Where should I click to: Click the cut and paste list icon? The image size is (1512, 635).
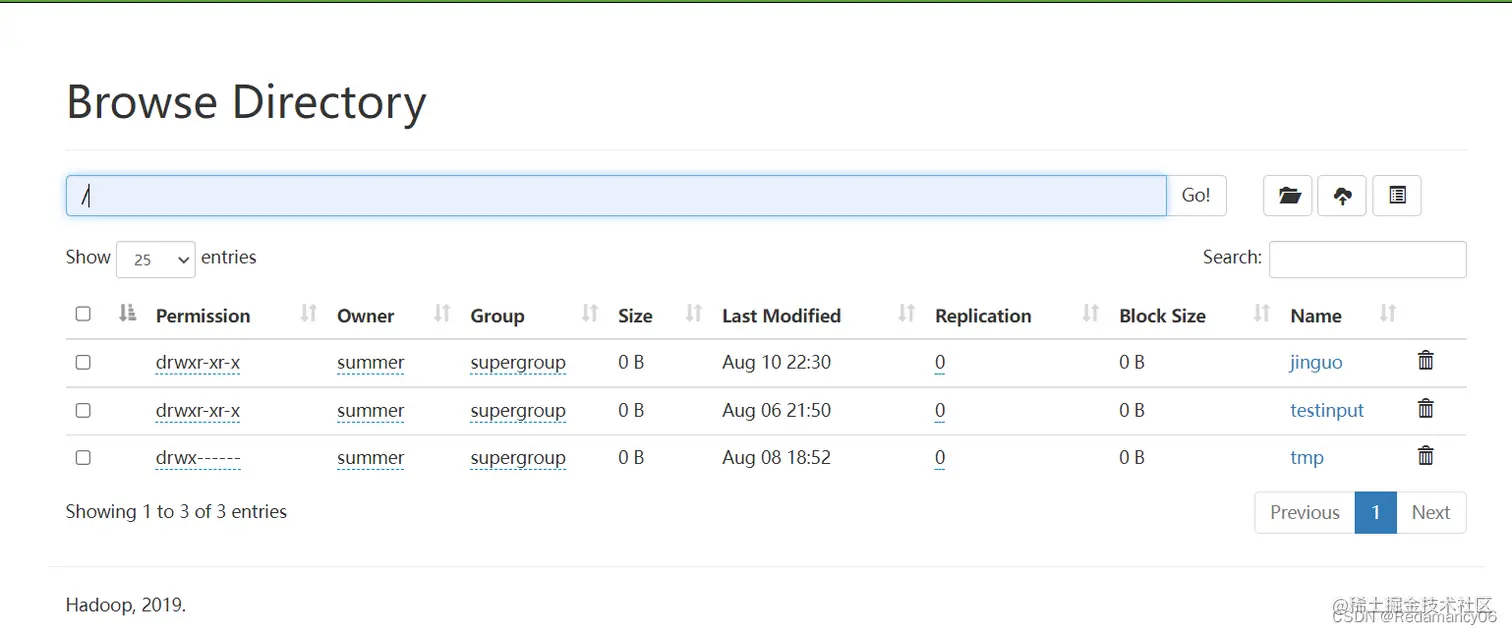(1397, 196)
